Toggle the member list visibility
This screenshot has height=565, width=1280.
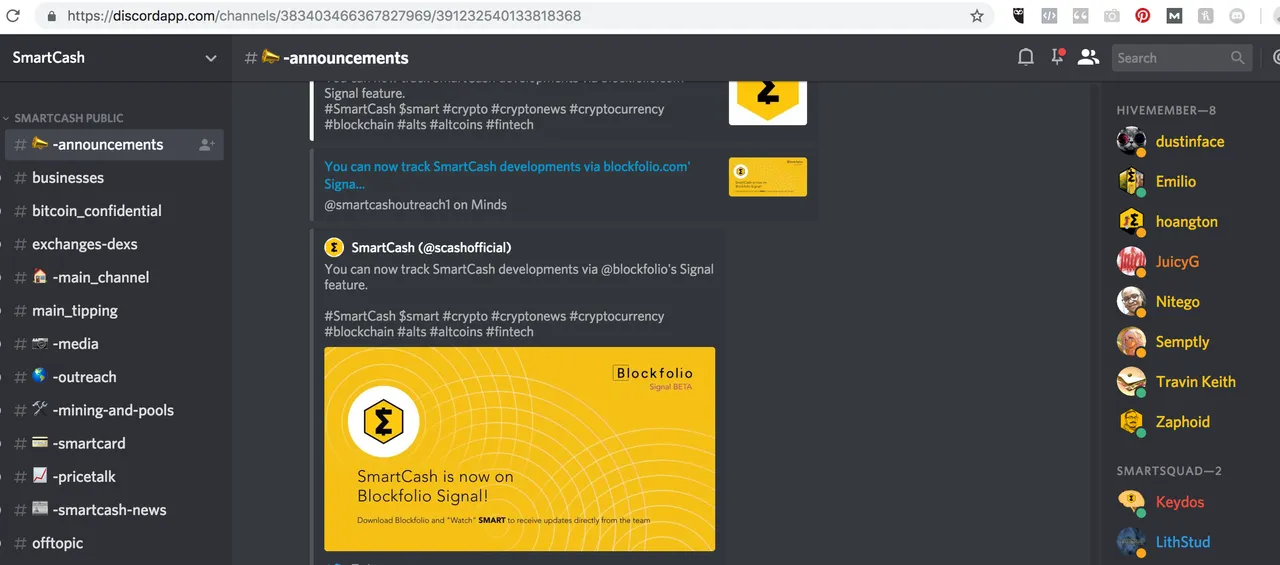pyautogui.click(x=1088, y=57)
